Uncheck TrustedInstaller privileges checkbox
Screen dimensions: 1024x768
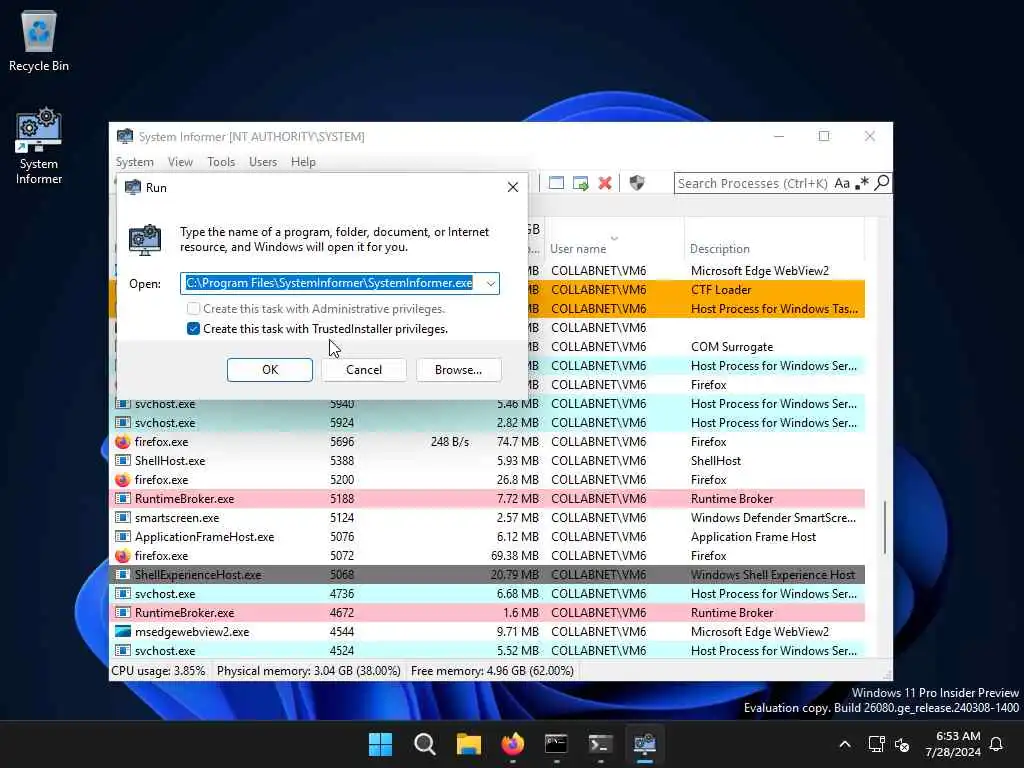(x=193, y=328)
